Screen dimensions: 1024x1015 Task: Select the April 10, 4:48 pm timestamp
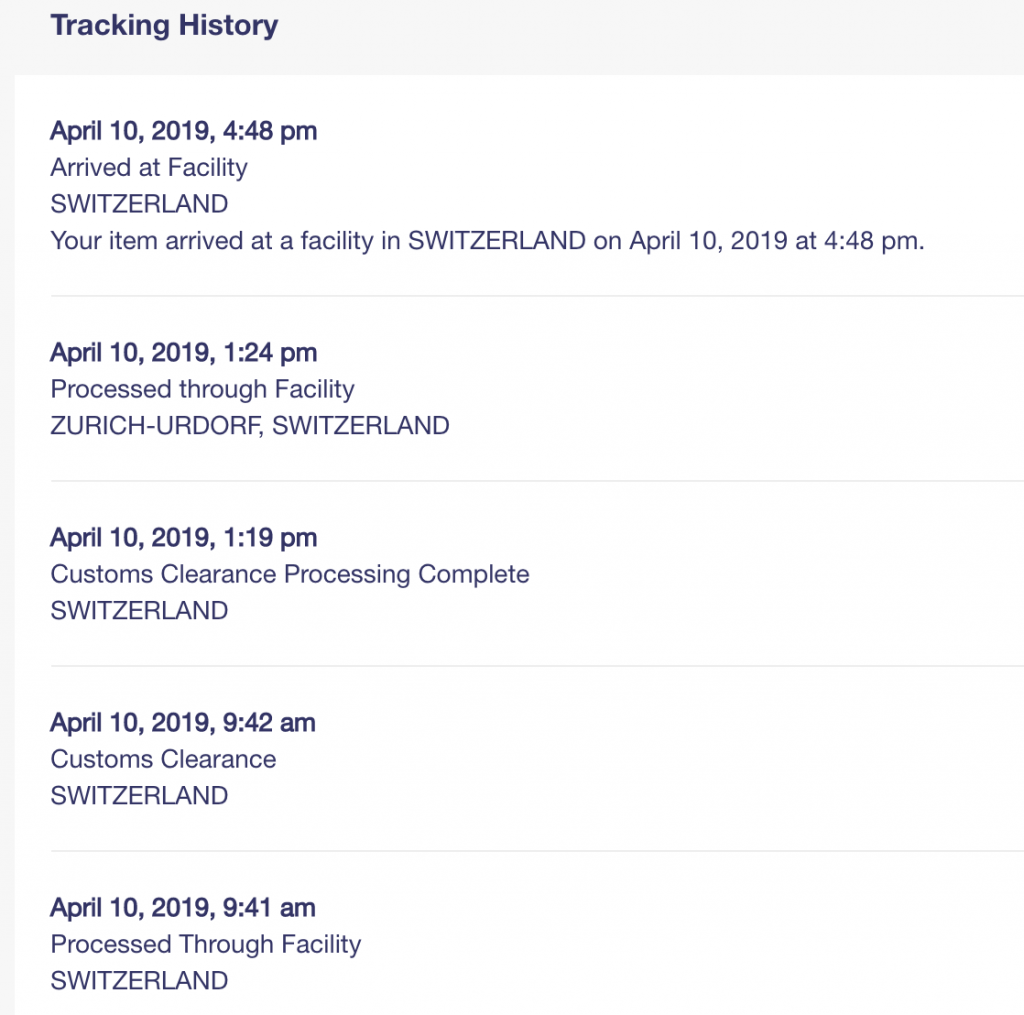coord(183,130)
